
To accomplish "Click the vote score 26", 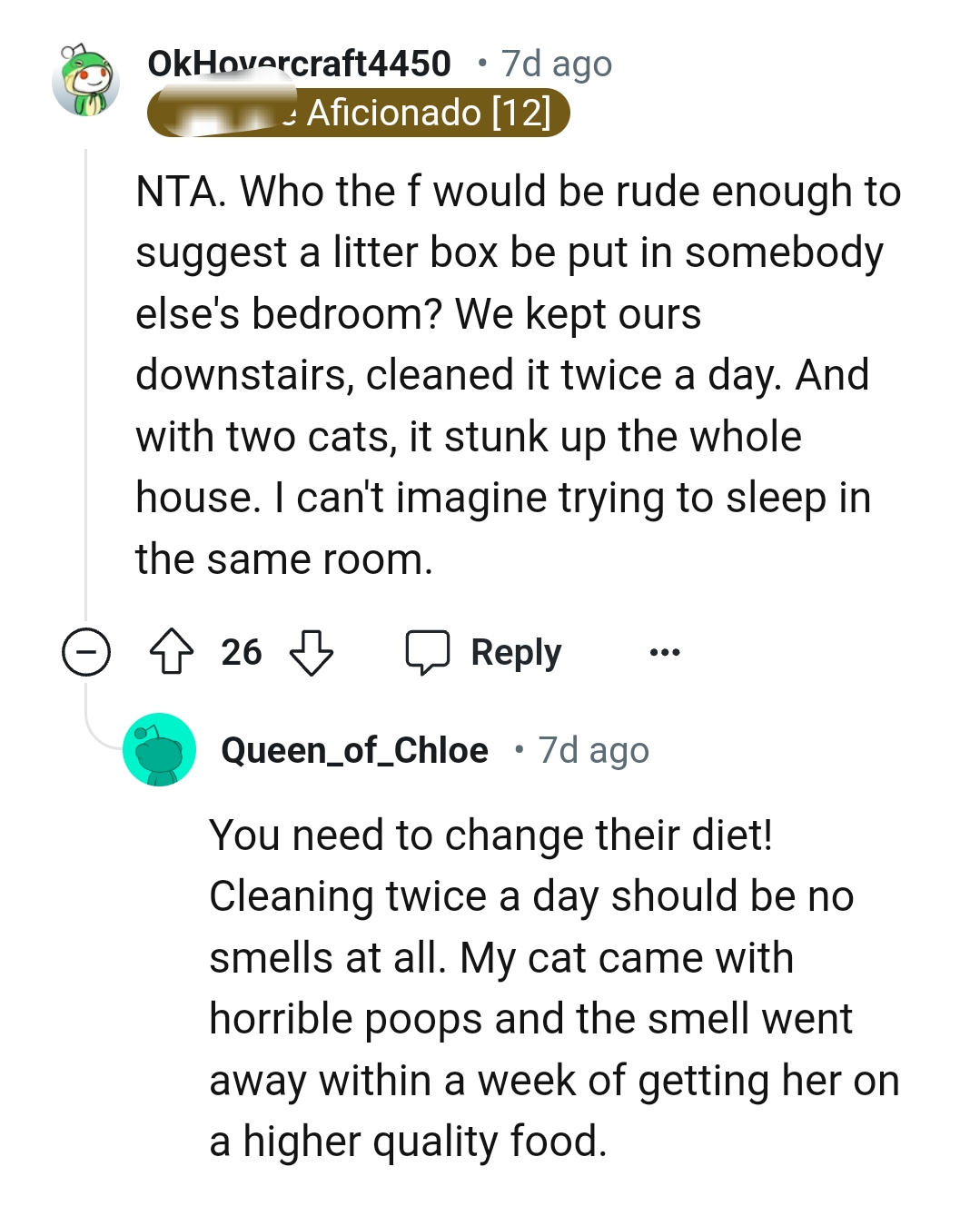I will click(242, 652).
